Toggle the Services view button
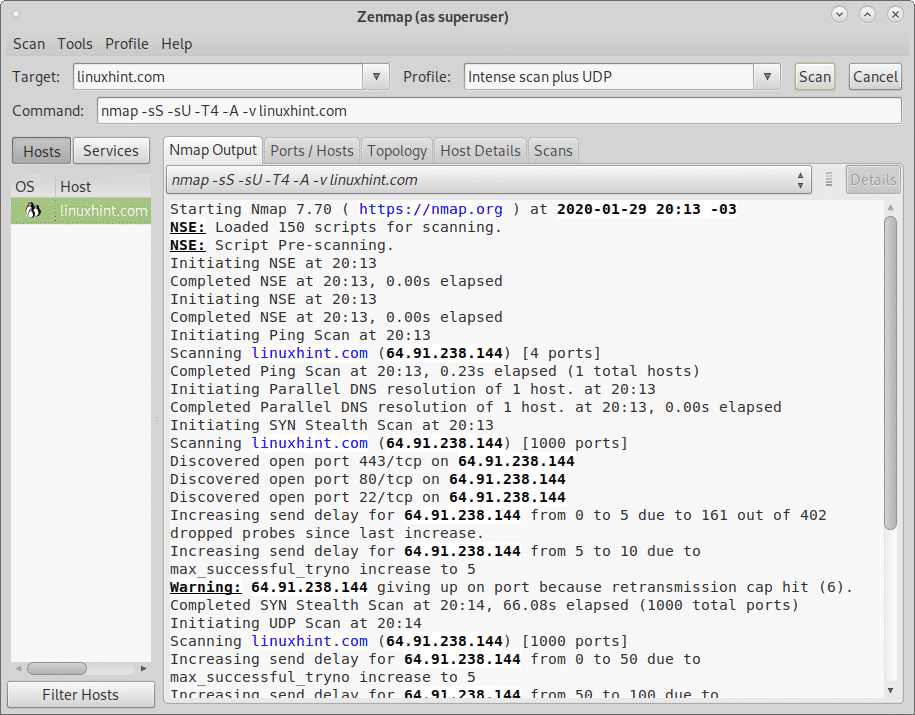Image resolution: width=915 pixels, height=715 pixels. [110, 151]
